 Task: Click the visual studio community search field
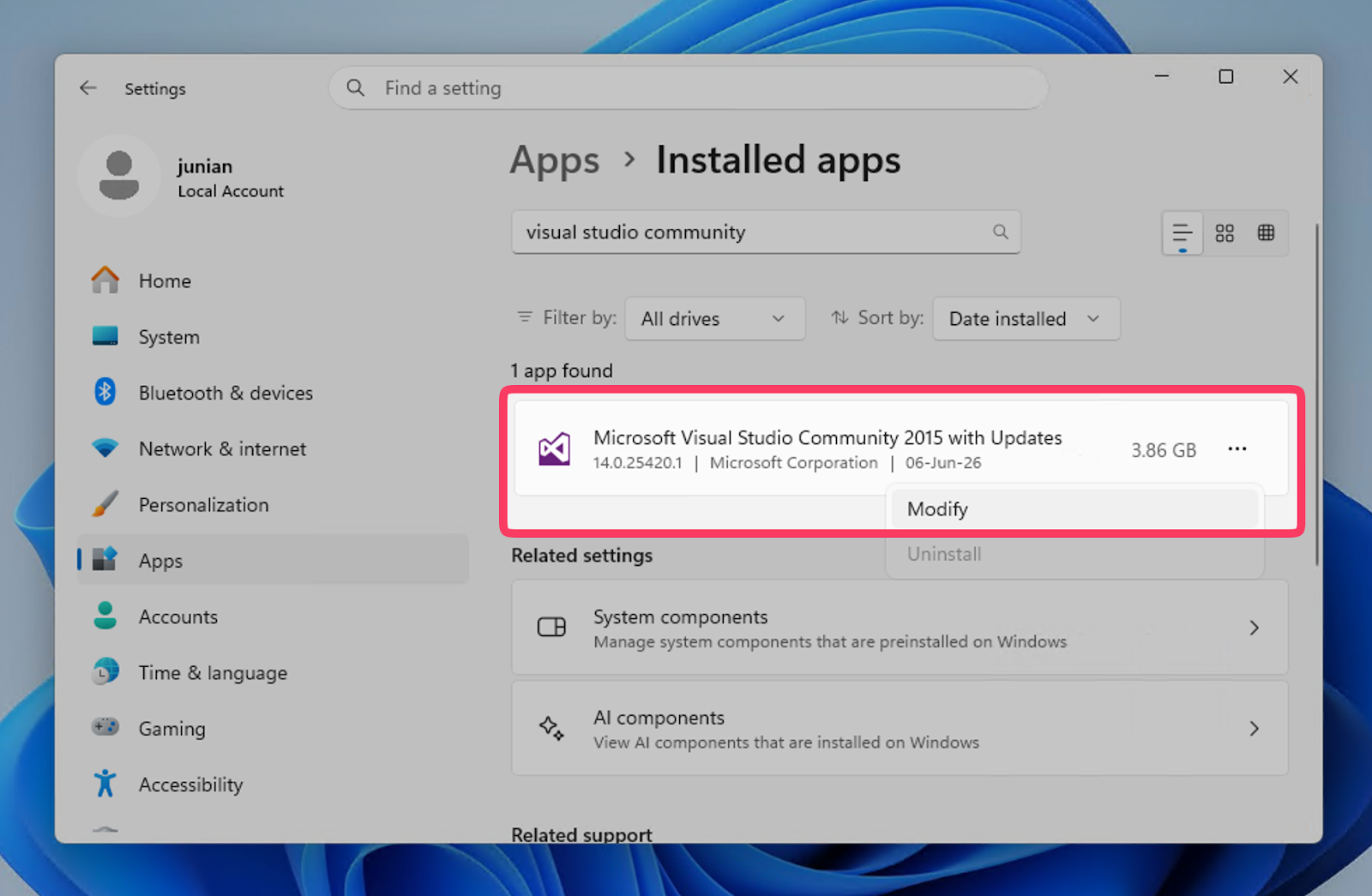[766, 232]
